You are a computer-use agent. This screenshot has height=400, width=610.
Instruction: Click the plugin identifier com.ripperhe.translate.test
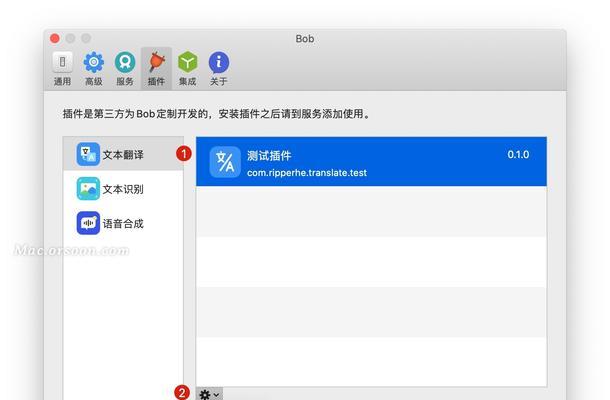coord(307,173)
